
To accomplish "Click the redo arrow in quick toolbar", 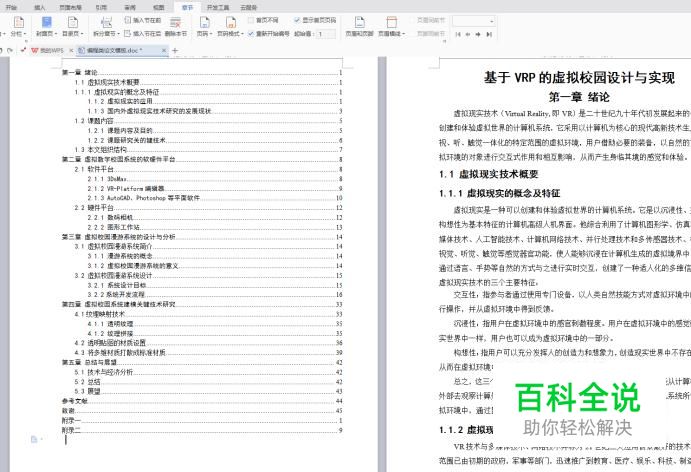I will (x=10, y=51).
